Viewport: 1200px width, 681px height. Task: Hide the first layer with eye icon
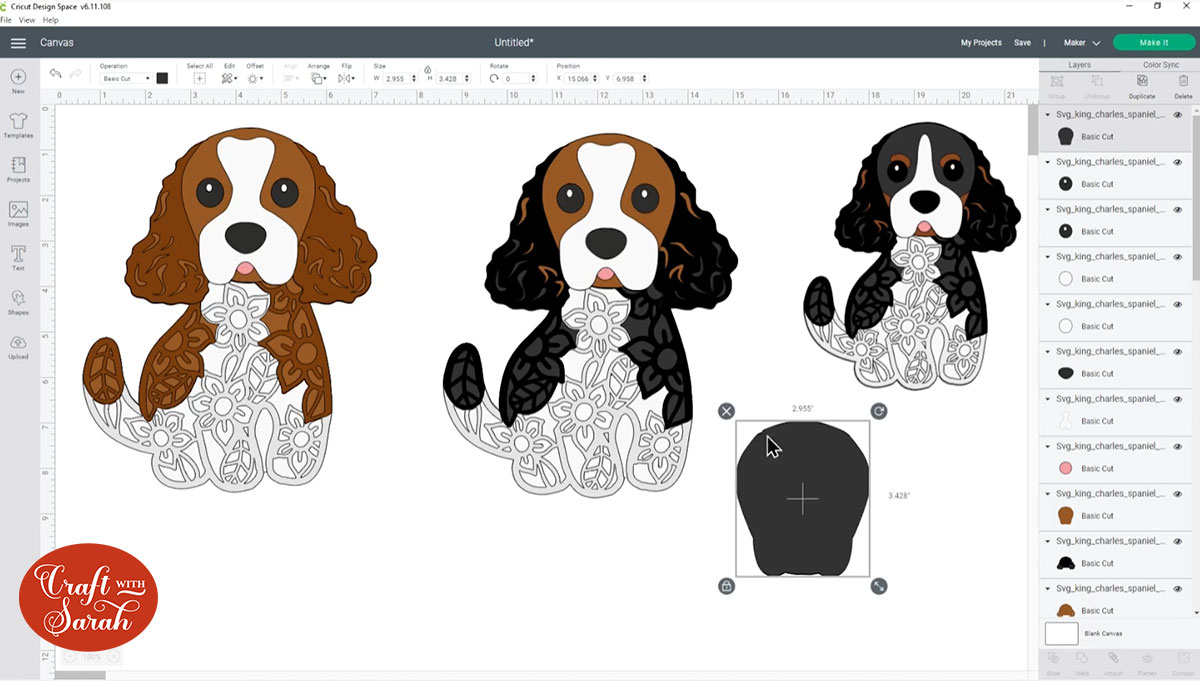1177,115
